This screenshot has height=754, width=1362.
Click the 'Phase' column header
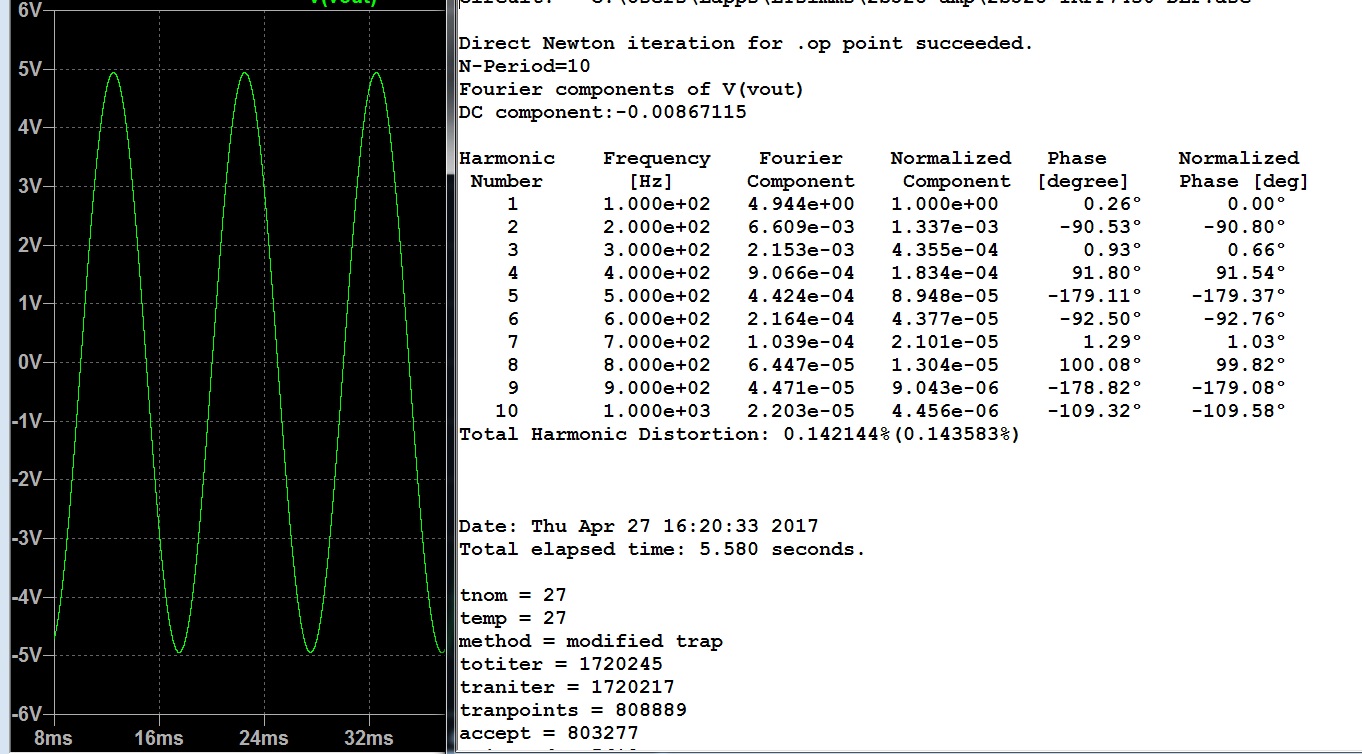(x=1076, y=158)
